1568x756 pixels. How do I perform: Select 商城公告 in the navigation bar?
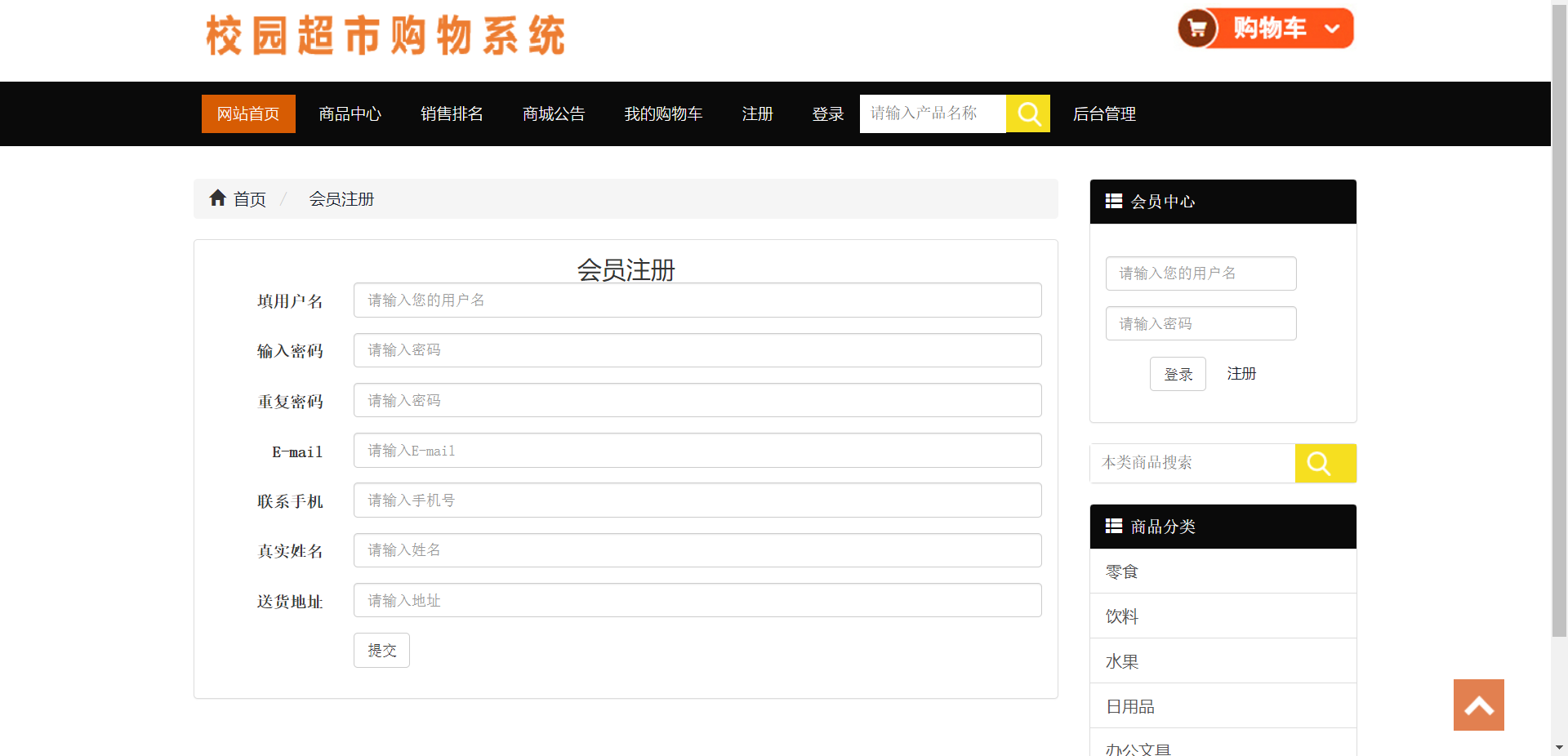click(554, 113)
